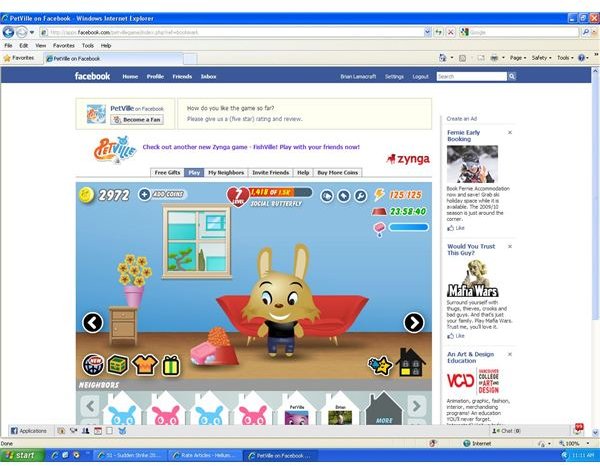Click the bunny pet character
Screen dimensions: 600x466
pyautogui.click(x=281, y=302)
